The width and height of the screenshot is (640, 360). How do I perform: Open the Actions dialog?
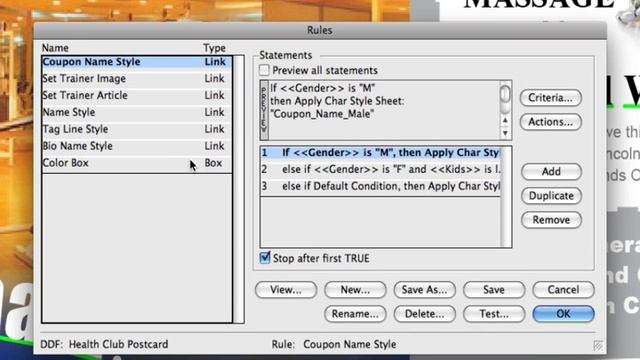pyautogui.click(x=550, y=122)
